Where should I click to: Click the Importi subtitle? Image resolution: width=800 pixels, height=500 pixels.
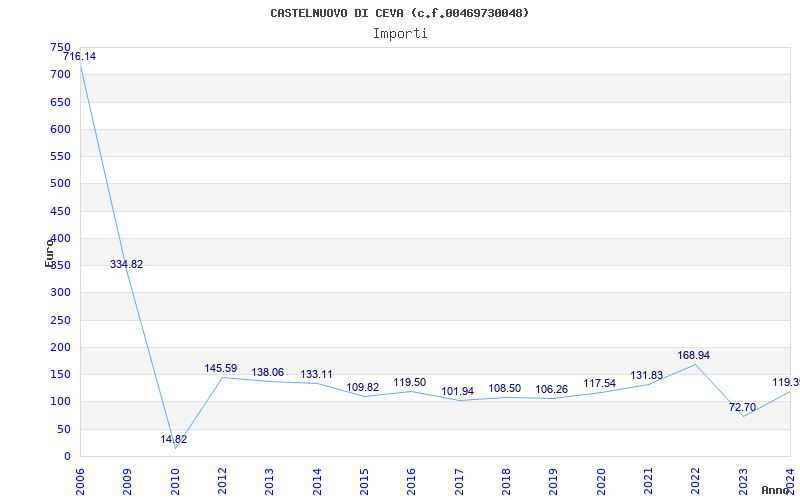click(400, 33)
